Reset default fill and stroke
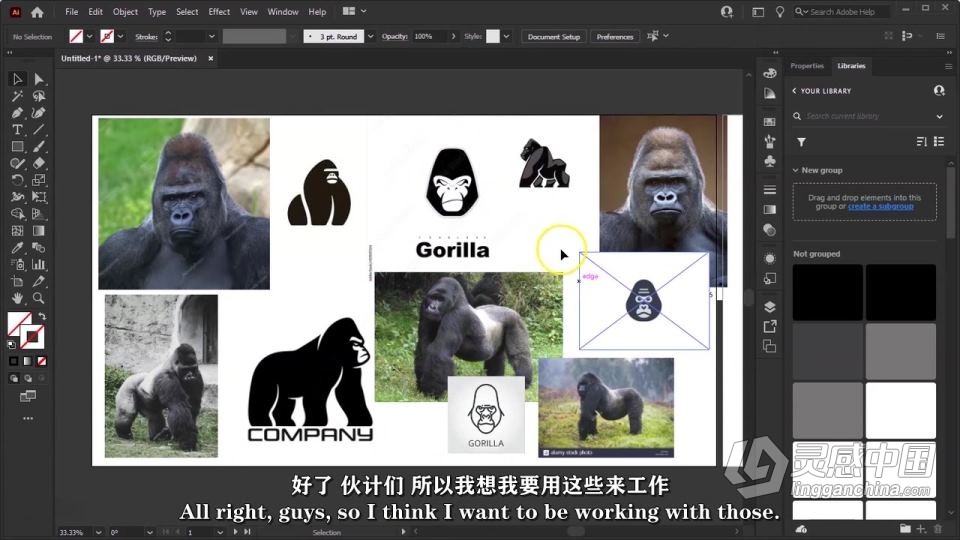This screenshot has width=960, height=540. pos(11,345)
